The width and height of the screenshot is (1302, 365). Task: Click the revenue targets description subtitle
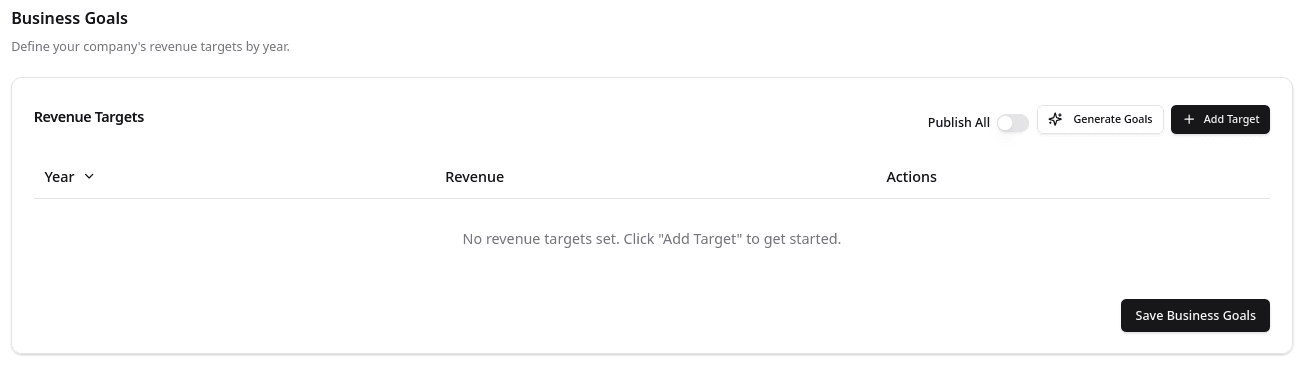point(150,46)
